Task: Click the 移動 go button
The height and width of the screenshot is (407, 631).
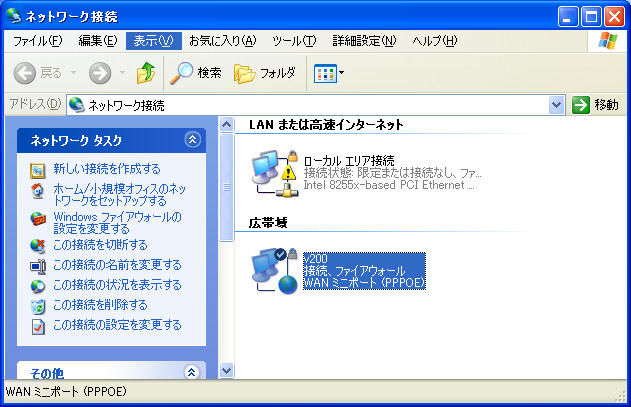Action: (596, 105)
